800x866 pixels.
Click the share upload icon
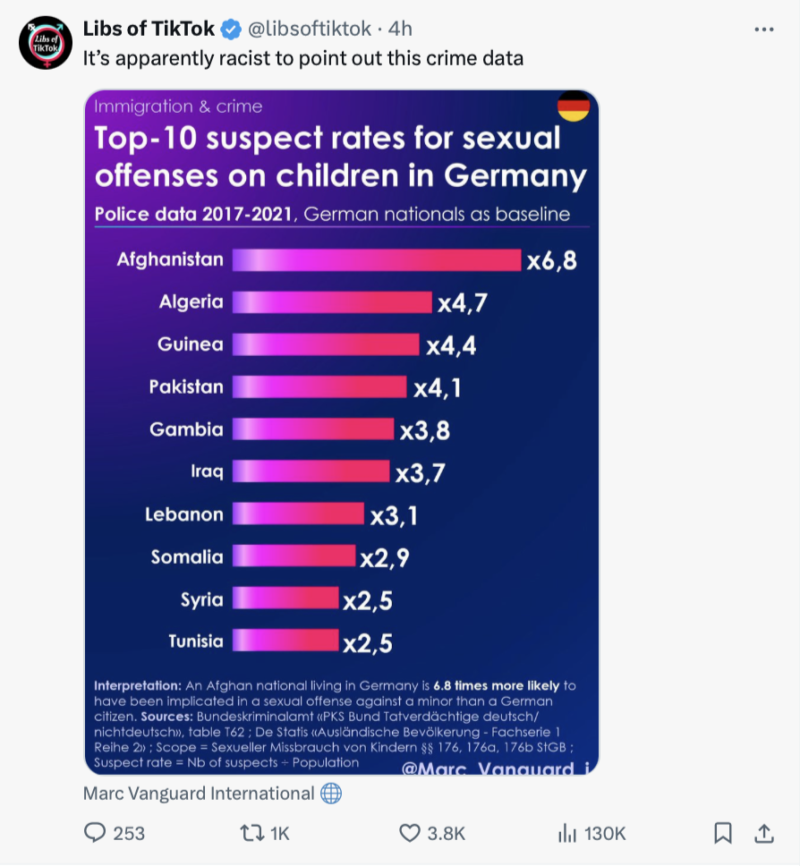pos(763,832)
